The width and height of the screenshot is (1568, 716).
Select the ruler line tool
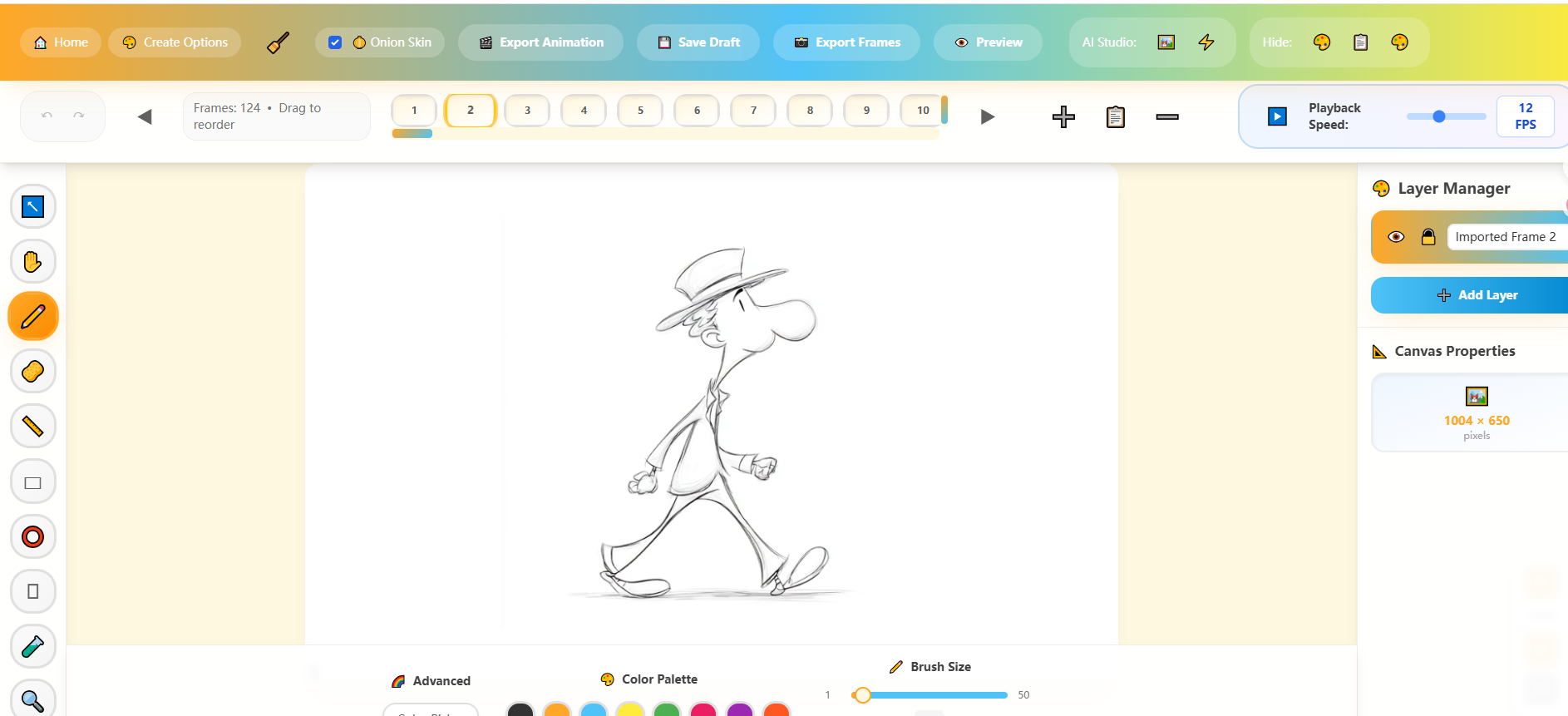[33, 427]
